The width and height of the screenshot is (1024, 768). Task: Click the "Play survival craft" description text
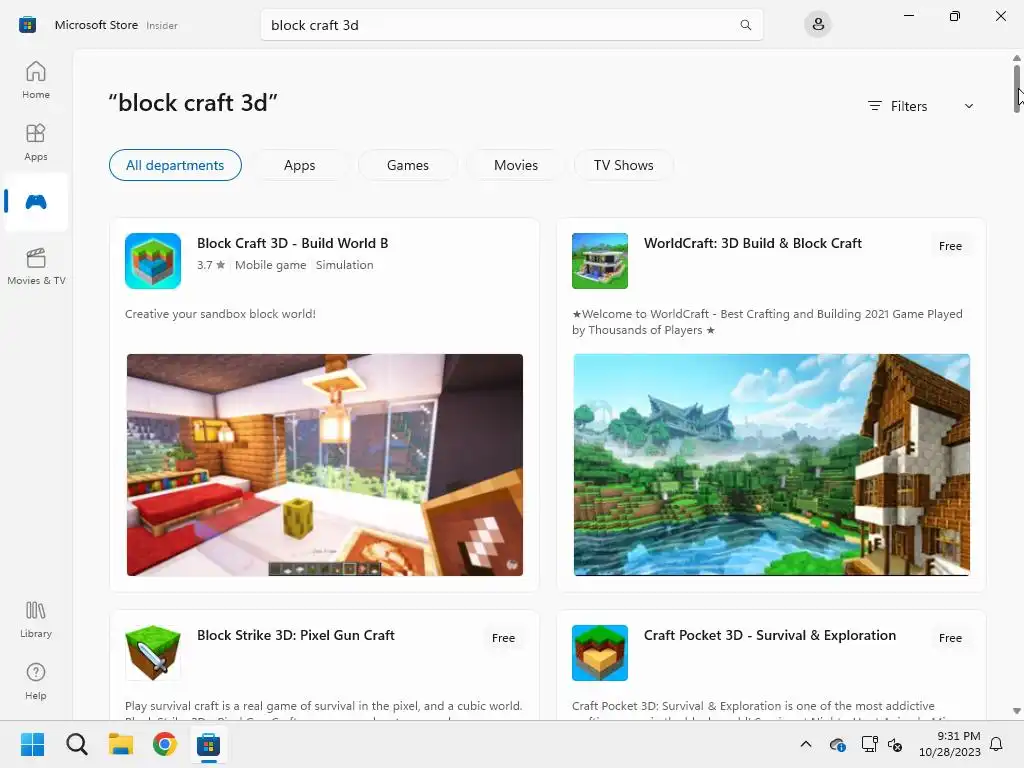point(323,706)
